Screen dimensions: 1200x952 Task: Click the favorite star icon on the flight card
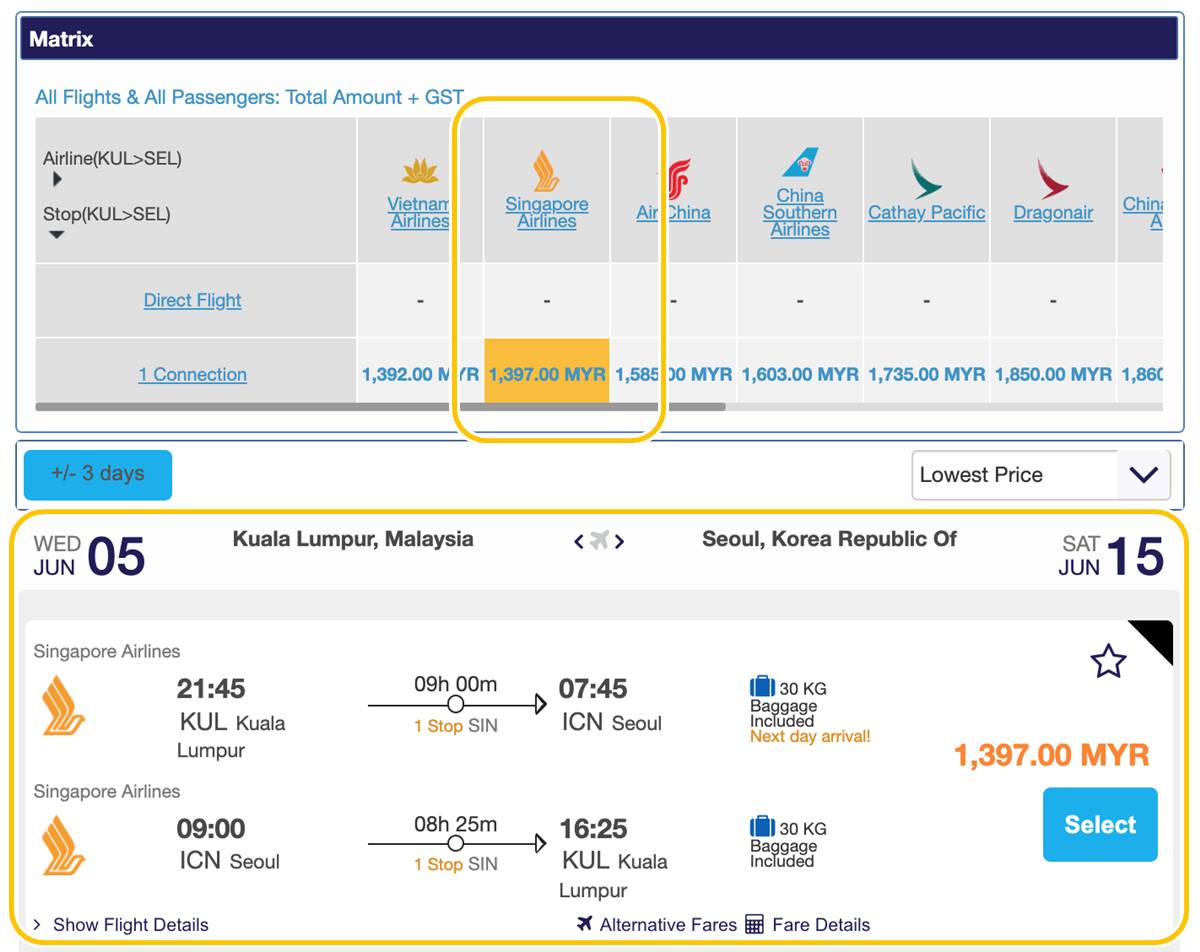tap(1108, 661)
